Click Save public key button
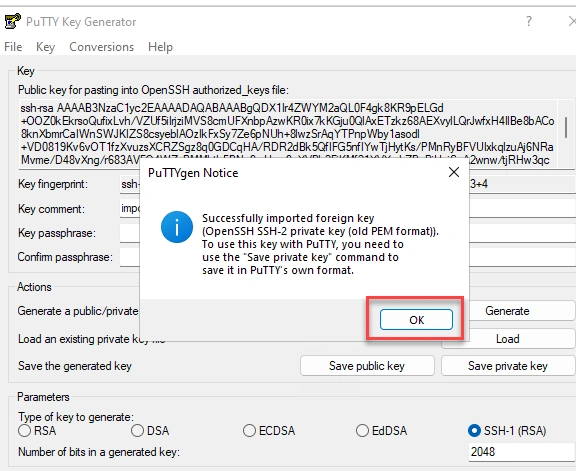The image size is (576, 471). (367, 366)
